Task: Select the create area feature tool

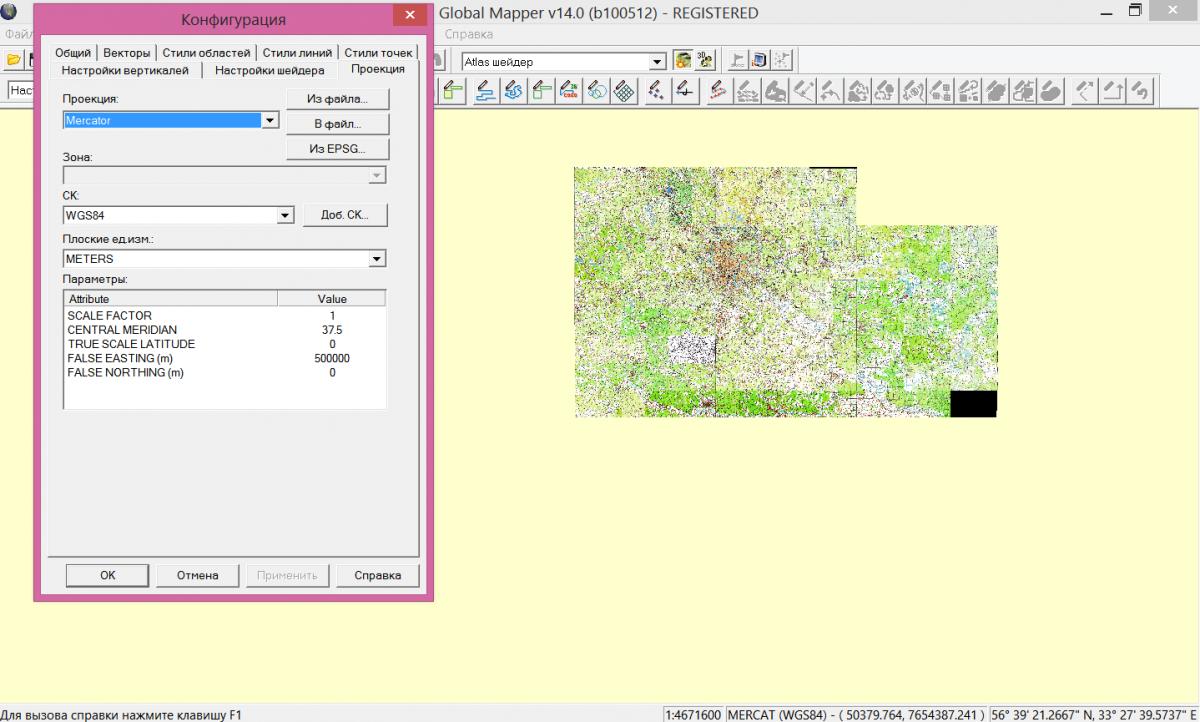Action: (453, 92)
